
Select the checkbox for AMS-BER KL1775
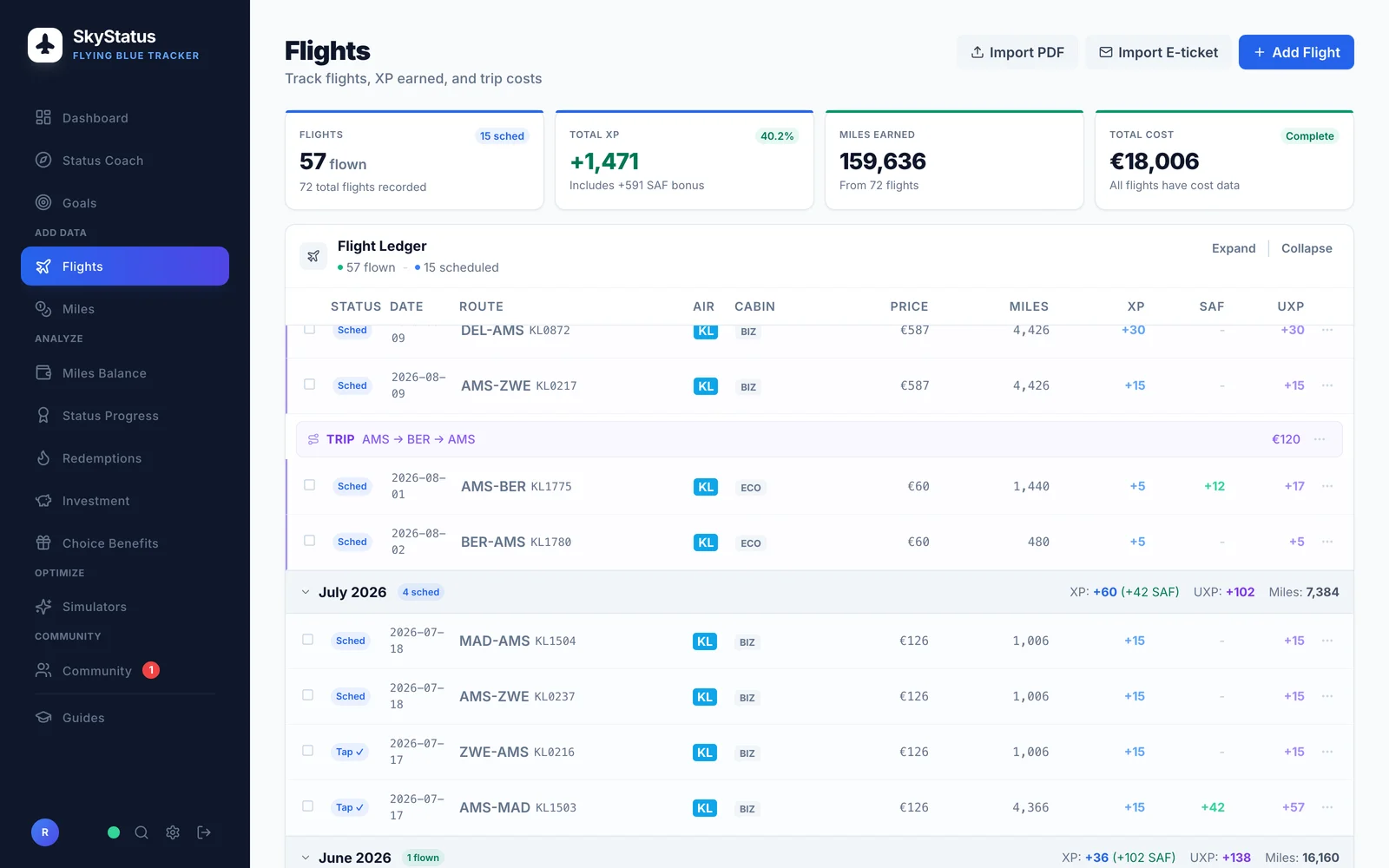click(309, 484)
